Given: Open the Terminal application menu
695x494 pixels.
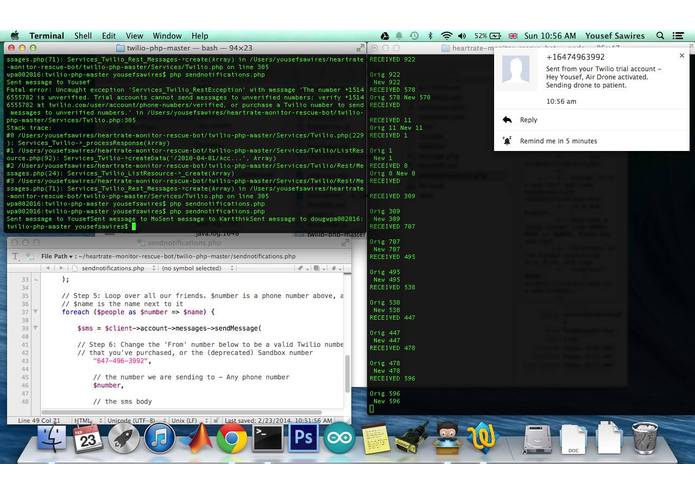Looking at the screenshot, I should coord(47,36).
